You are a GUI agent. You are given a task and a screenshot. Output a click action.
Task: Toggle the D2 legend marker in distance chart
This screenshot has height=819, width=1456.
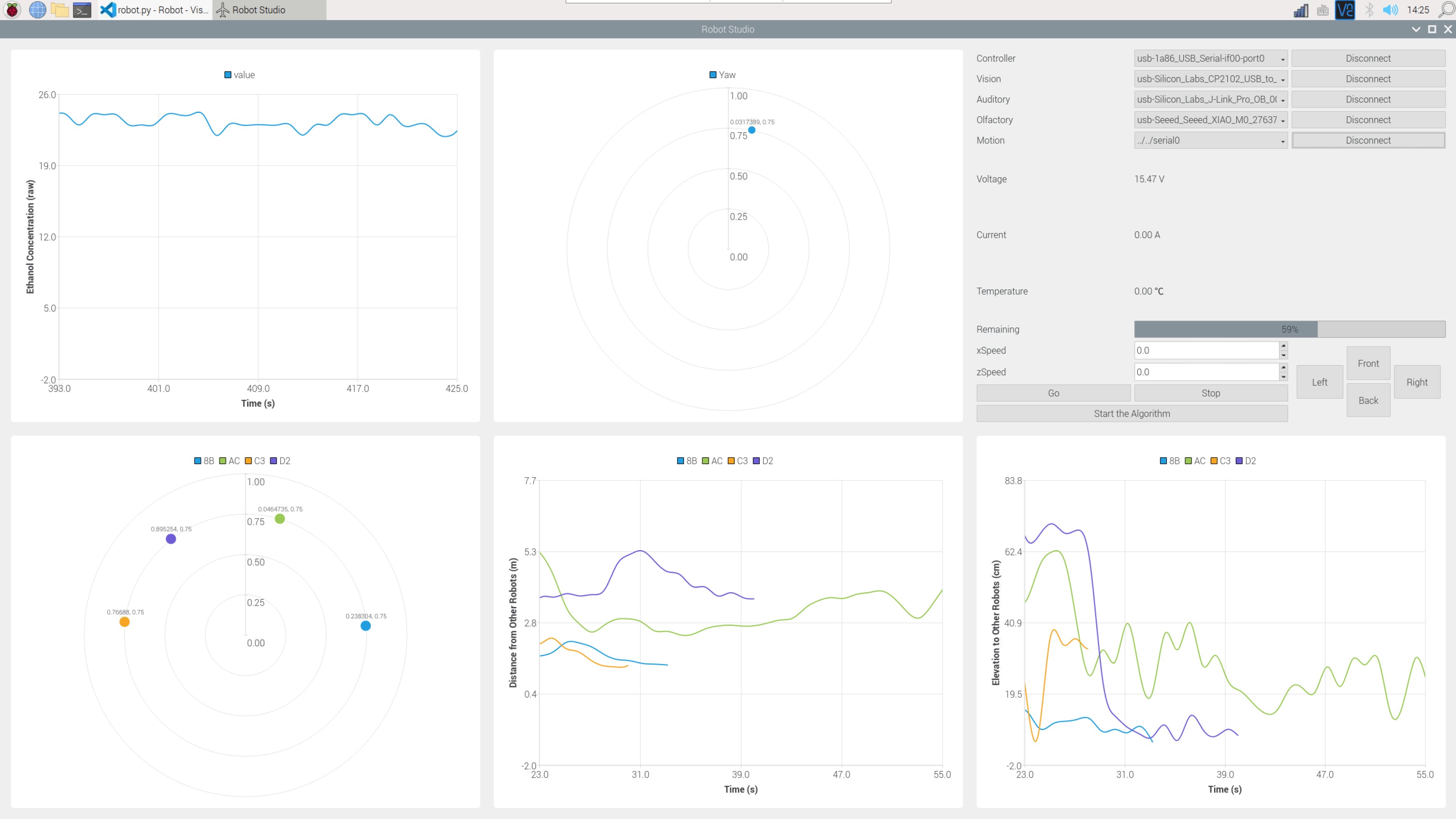756,460
